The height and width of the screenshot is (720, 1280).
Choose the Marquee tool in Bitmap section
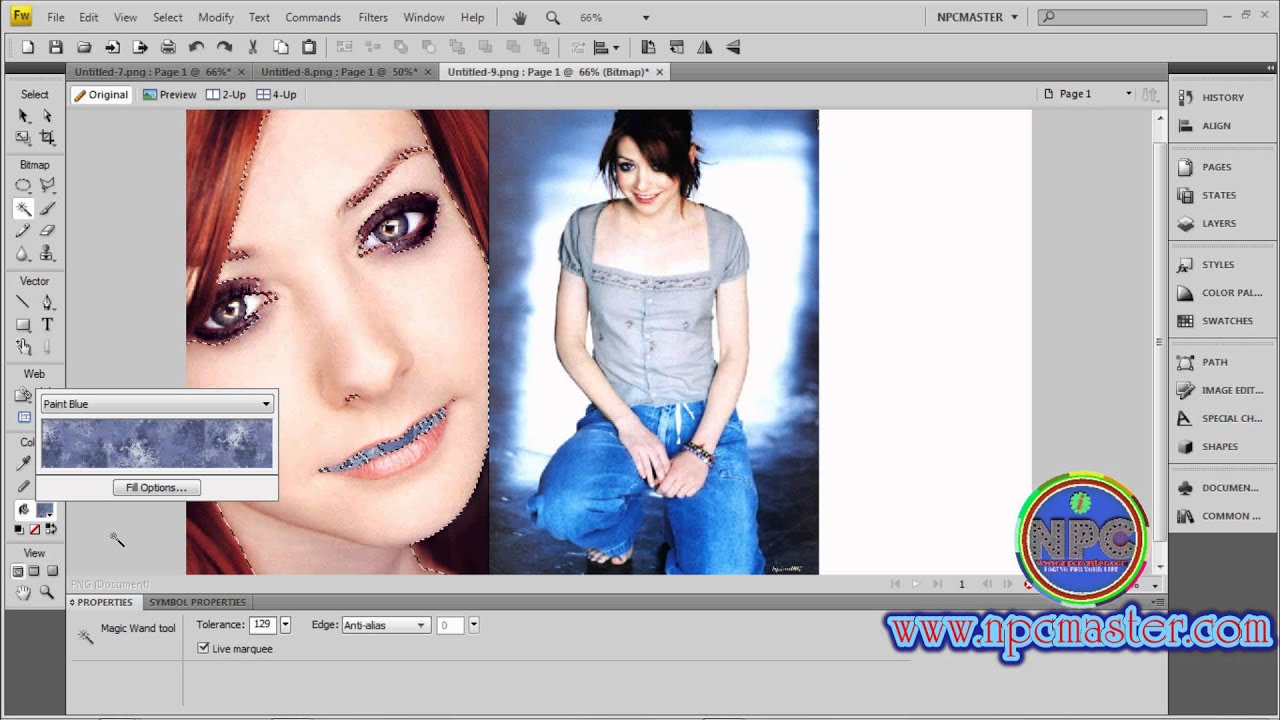point(23,186)
